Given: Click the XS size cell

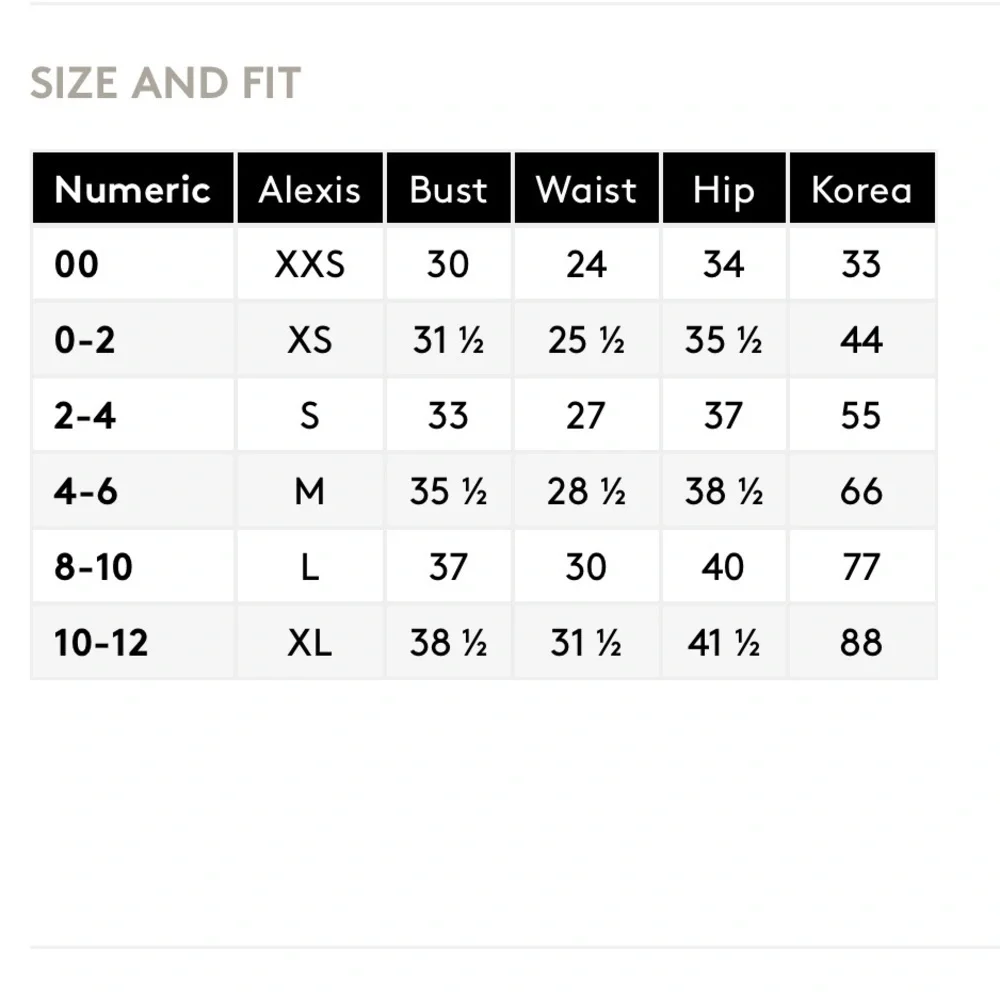Looking at the screenshot, I should point(310,339).
